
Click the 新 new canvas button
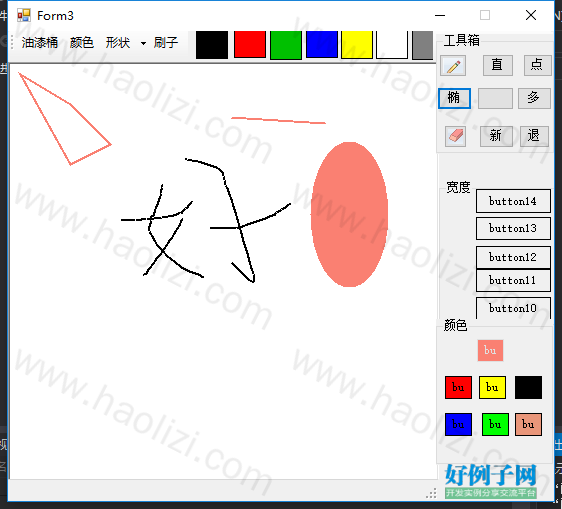click(496, 136)
